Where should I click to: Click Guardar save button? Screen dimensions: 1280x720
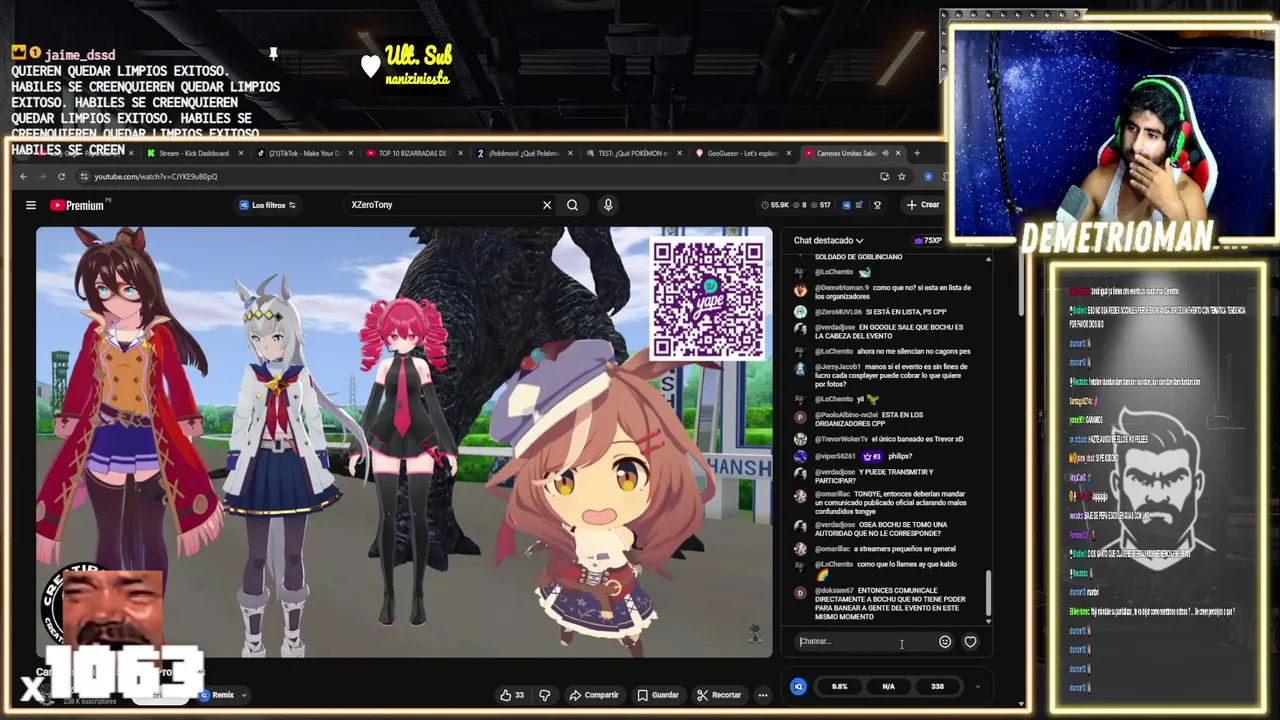[x=658, y=695]
